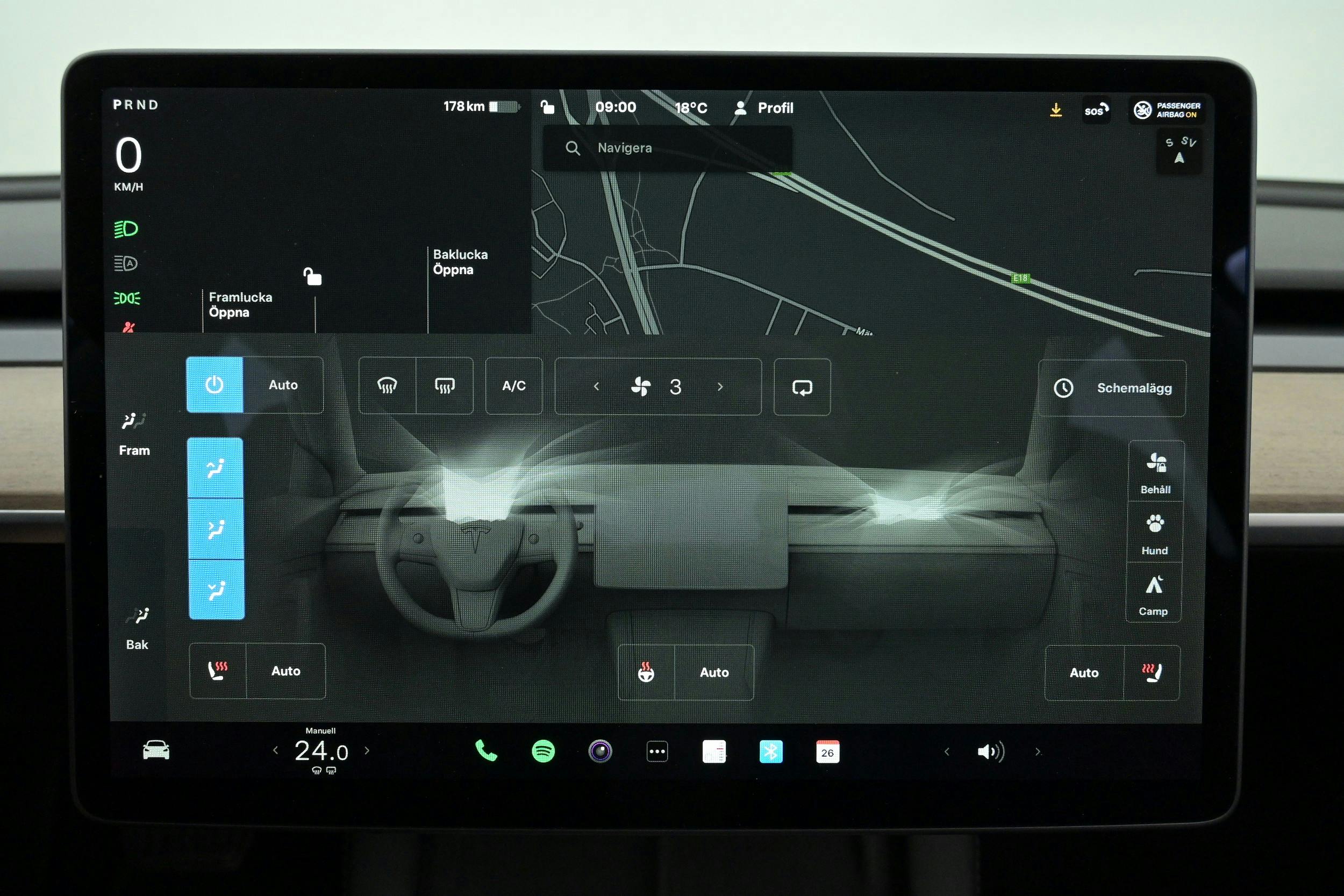
Task: Tap the fan speed value 3
Action: tap(675, 387)
